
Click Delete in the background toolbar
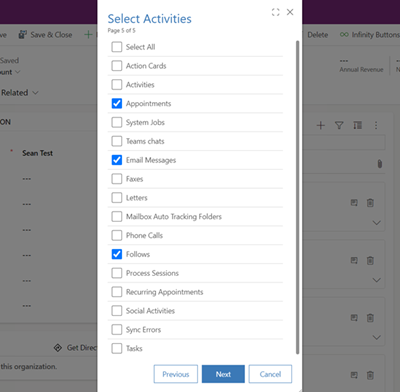pos(318,35)
